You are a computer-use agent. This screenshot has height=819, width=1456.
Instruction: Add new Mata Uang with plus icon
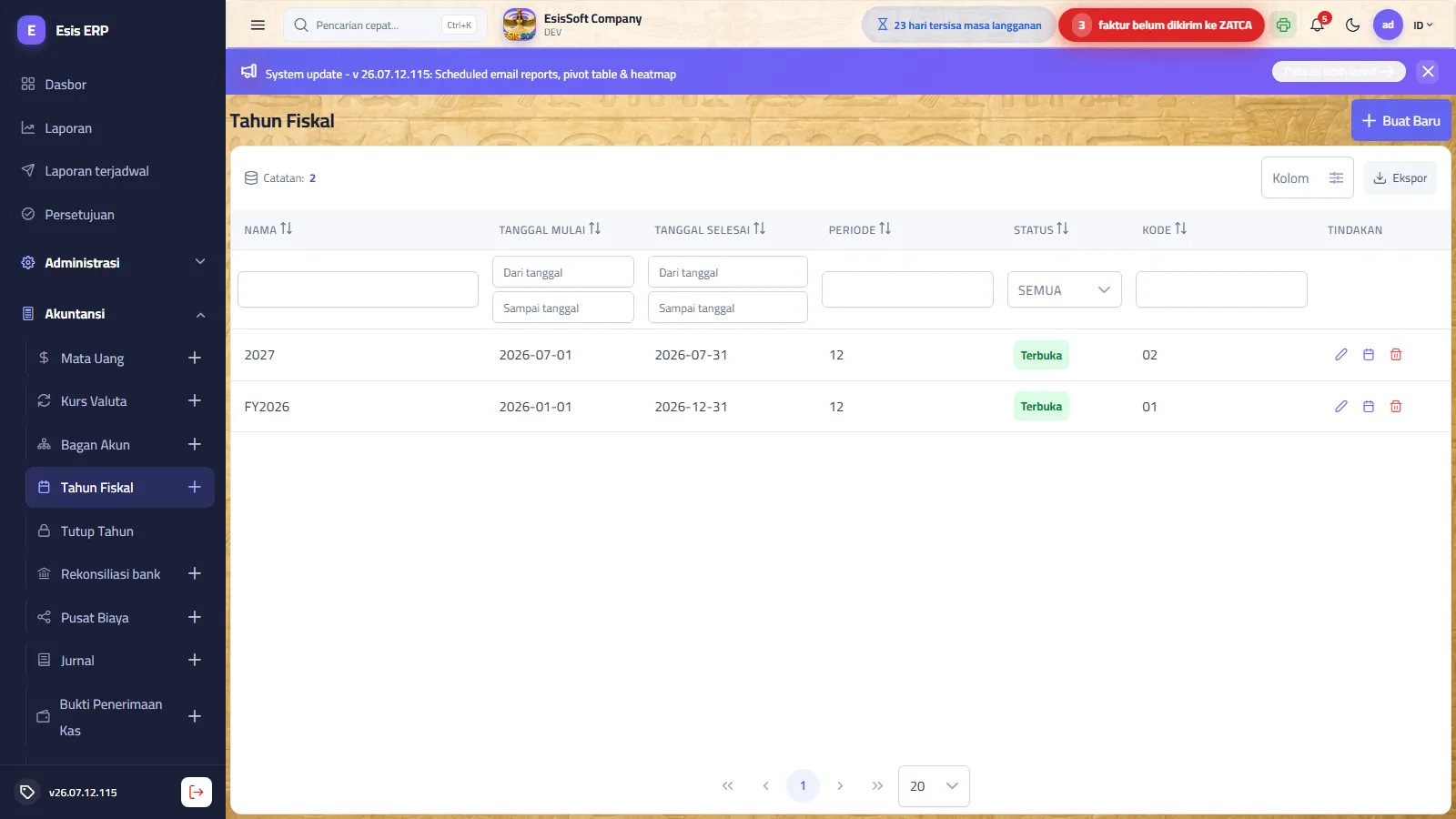point(195,358)
